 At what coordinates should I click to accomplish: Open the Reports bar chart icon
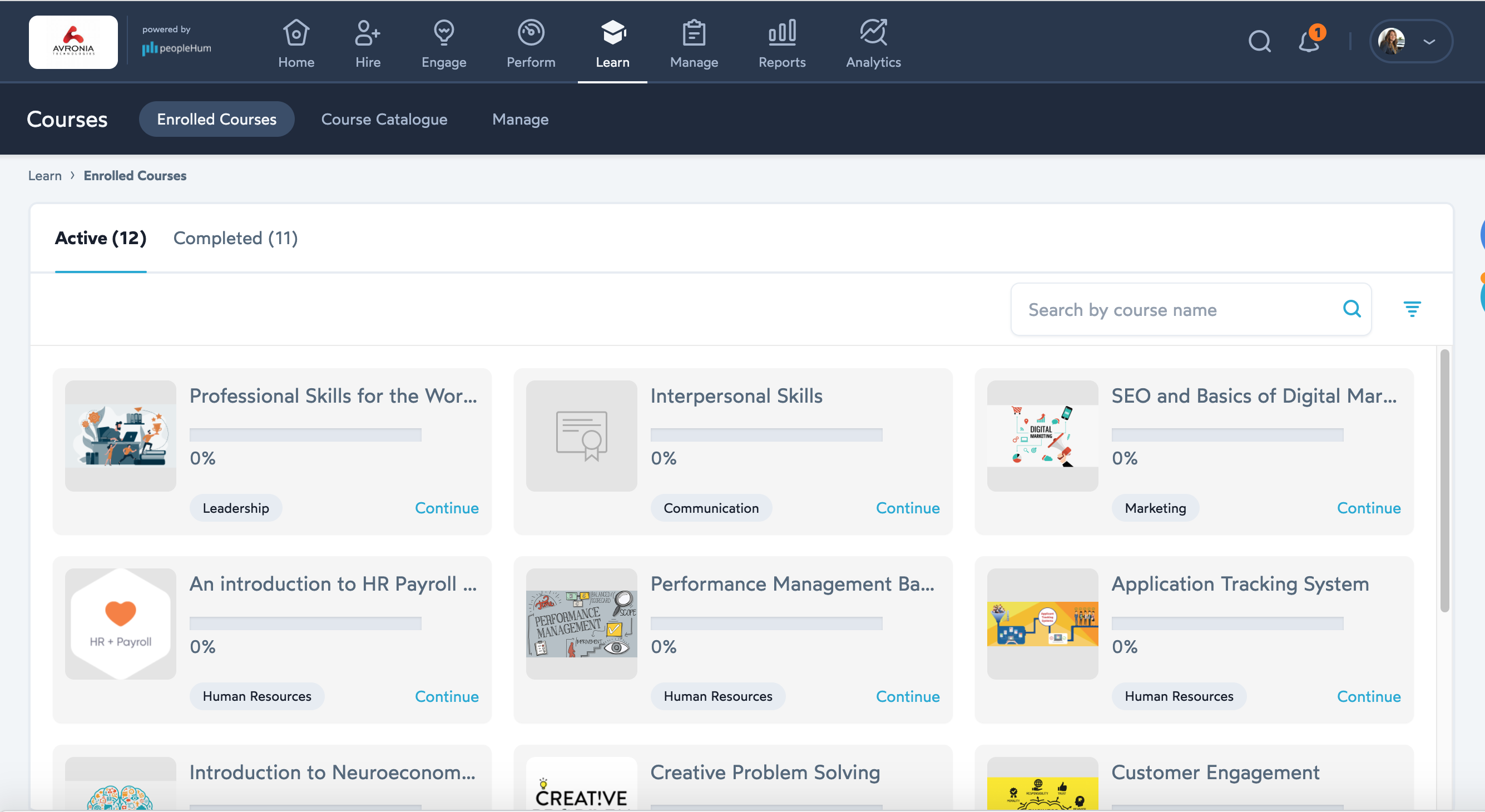coord(781,33)
